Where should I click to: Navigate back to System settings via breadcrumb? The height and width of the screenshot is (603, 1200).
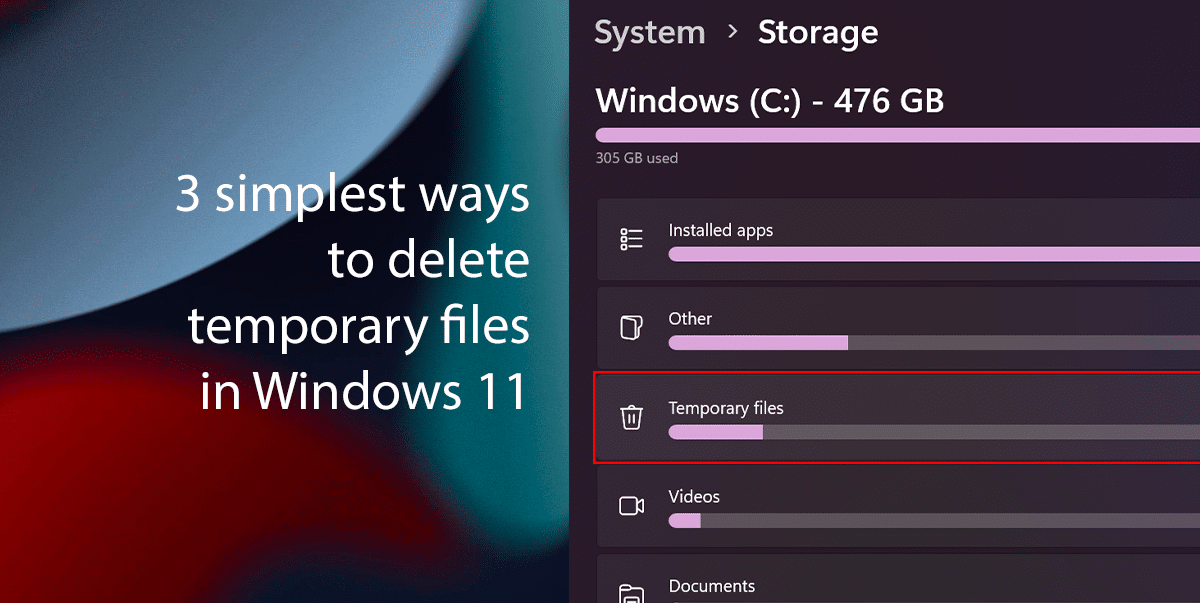[x=649, y=32]
